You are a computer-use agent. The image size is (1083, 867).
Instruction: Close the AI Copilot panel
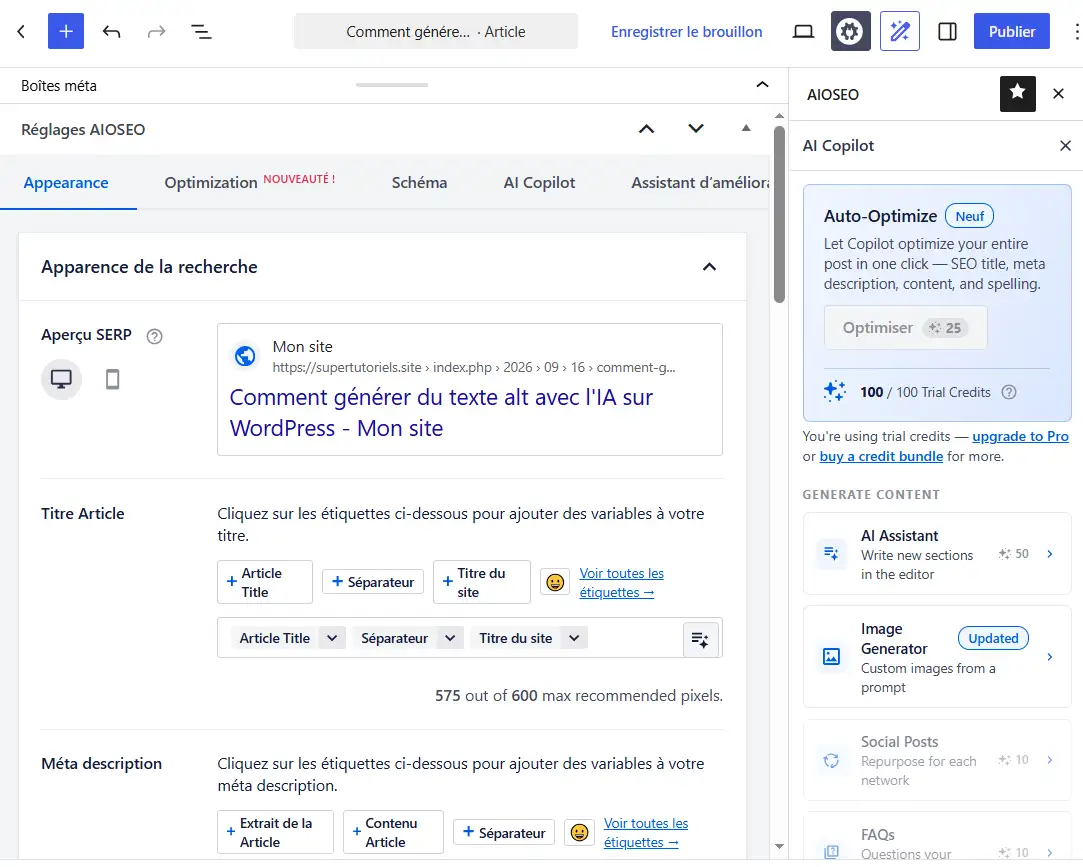(1065, 146)
